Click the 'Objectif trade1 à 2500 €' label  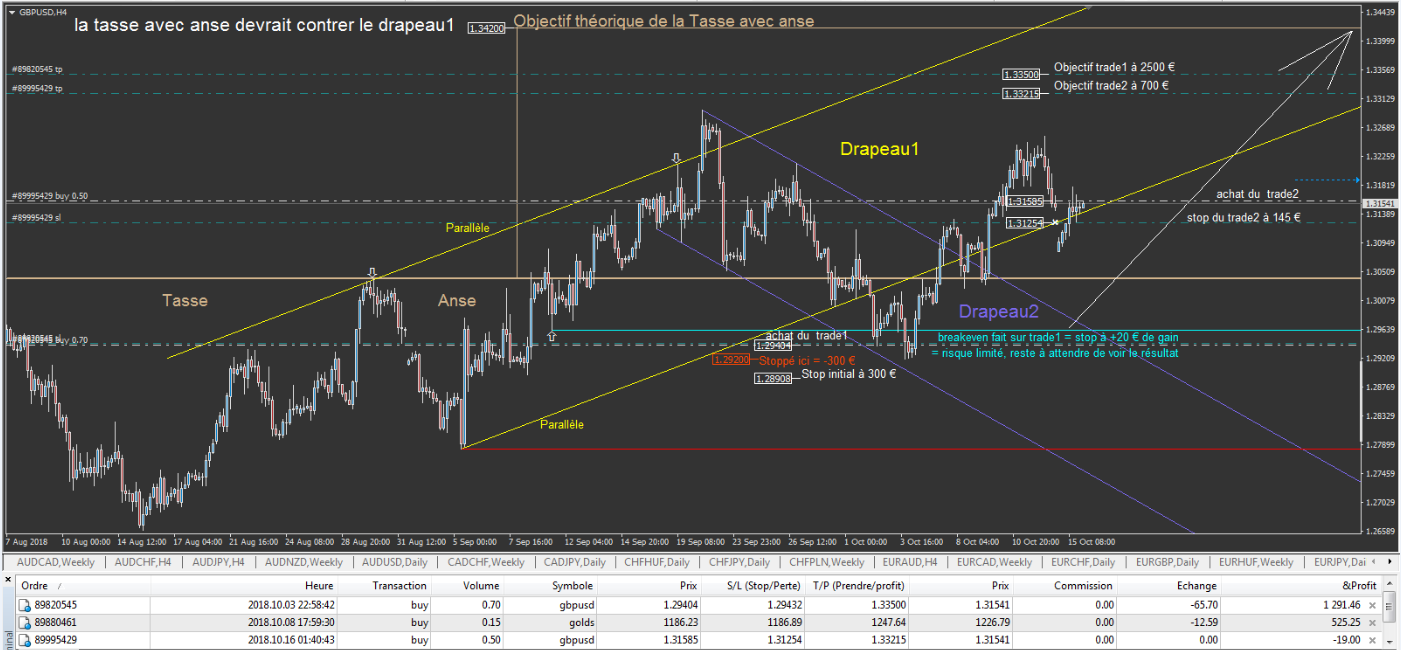pyautogui.click(x=1114, y=68)
